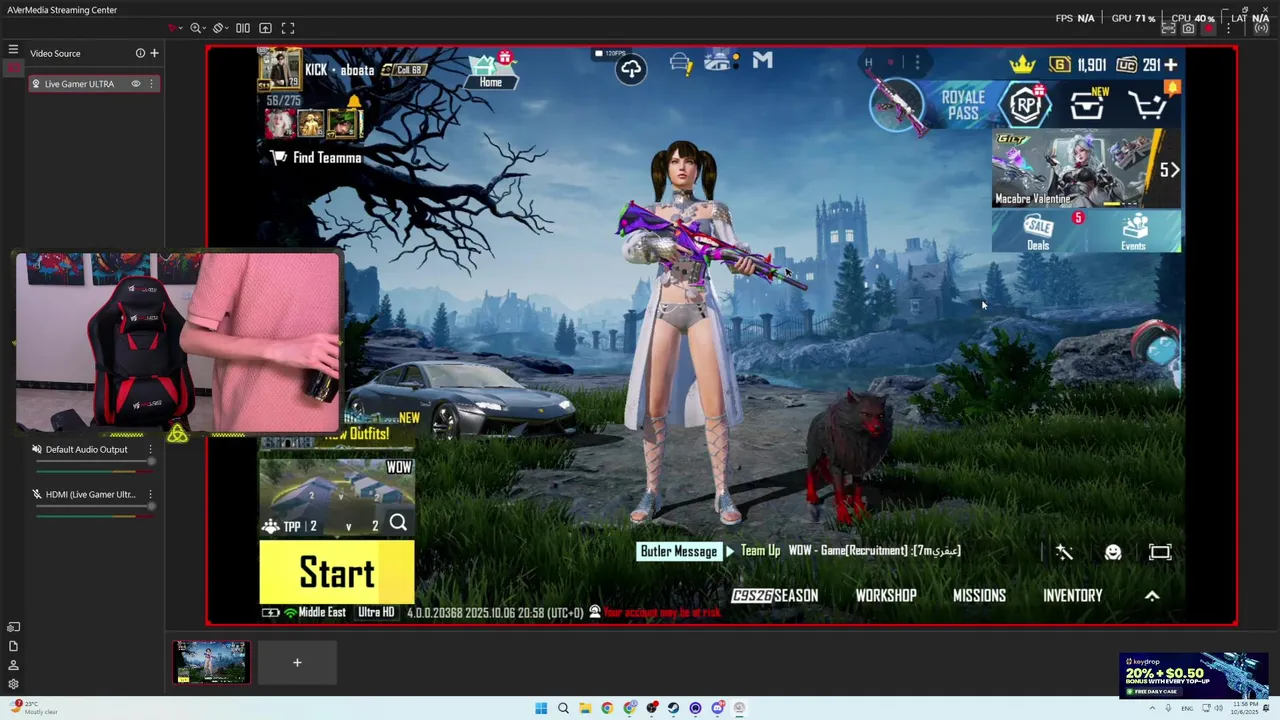
Task: Toggle visibility of Live Gamer ULTRA source
Action: (x=136, y=84)
